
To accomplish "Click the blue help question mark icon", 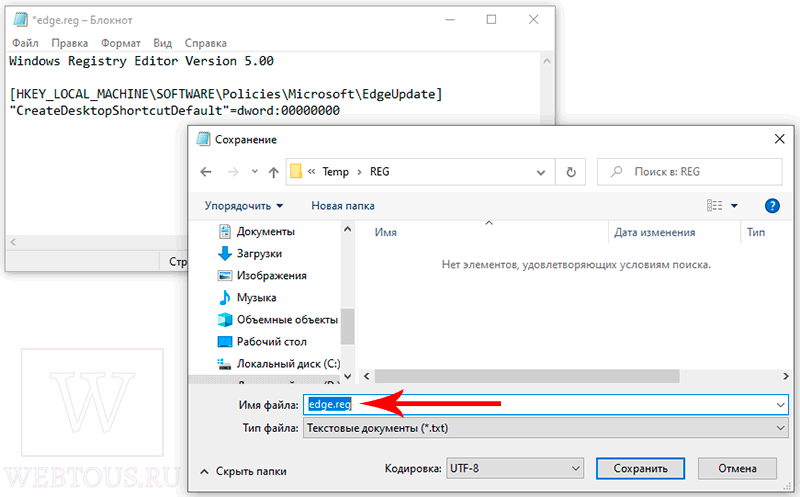I will click(772, 206).
